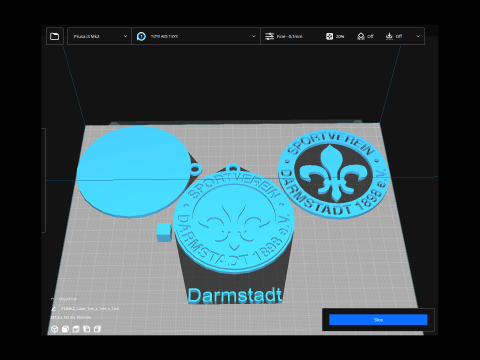480x360 pixels.
Task: Select the Fine 0.1mm profile label
Action: pyautogui.click(x=289, y=36)
